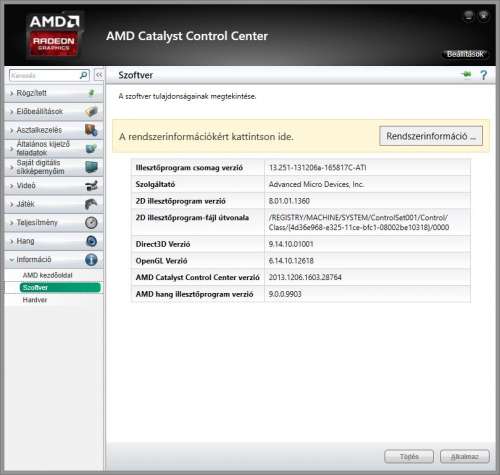The height and width of the screenshot is (475, 500).
Task: Expand the Előbeállítások section
Action: click(x=54, y=111)
